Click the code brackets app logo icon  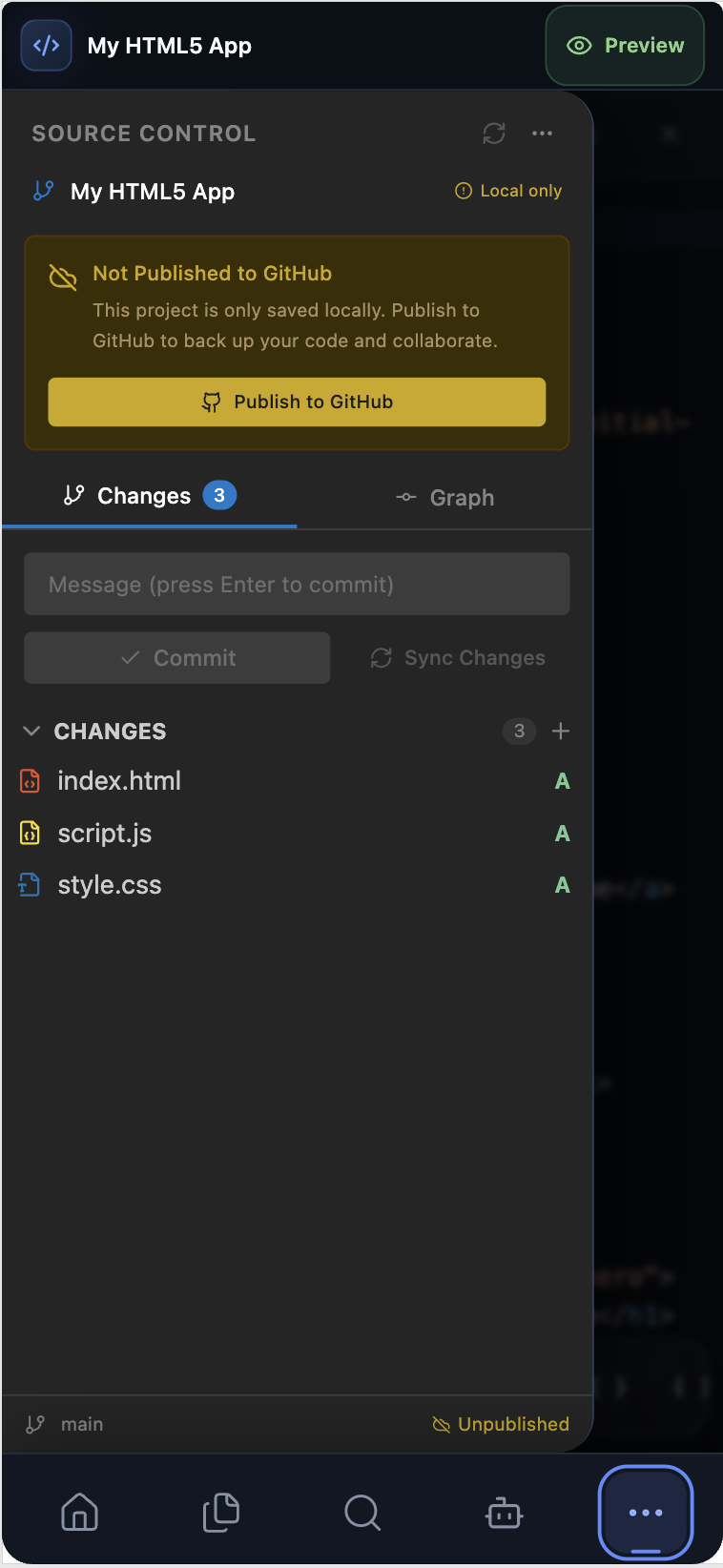(x=46, y=46)
